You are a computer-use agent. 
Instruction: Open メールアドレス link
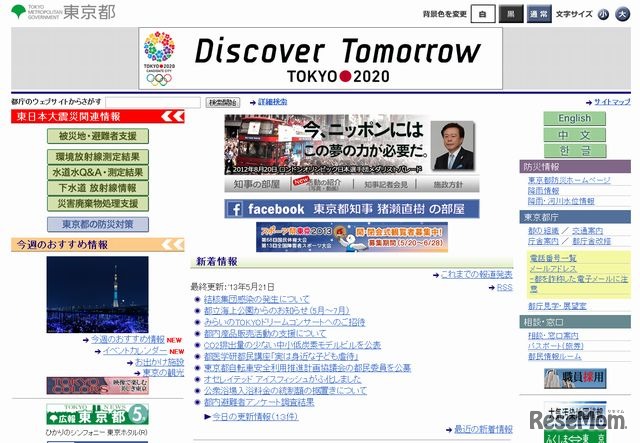tap(553, 269)
